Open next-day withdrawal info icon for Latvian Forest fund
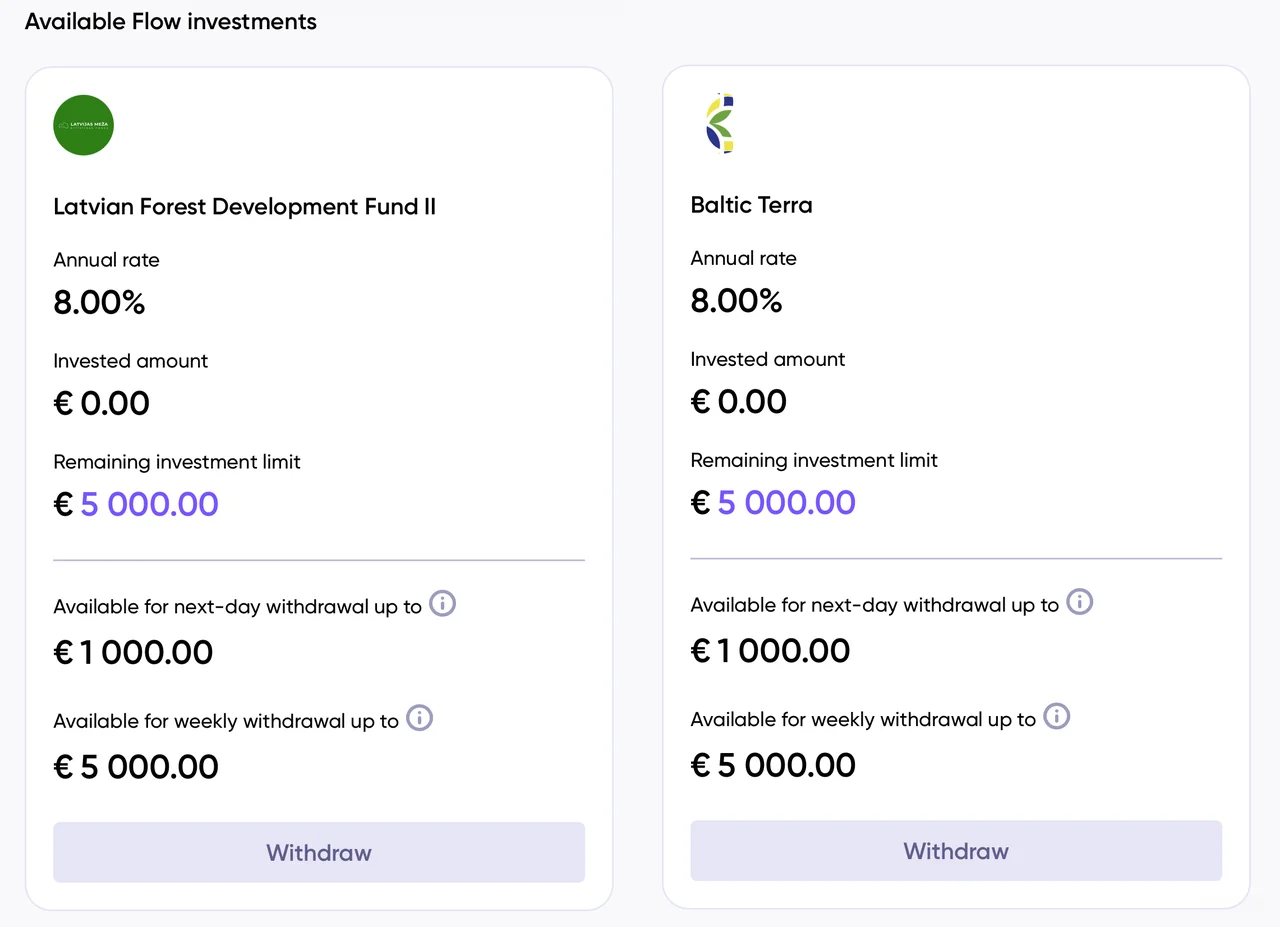This screenshot has height=927, width=1280. click(443, 603)
